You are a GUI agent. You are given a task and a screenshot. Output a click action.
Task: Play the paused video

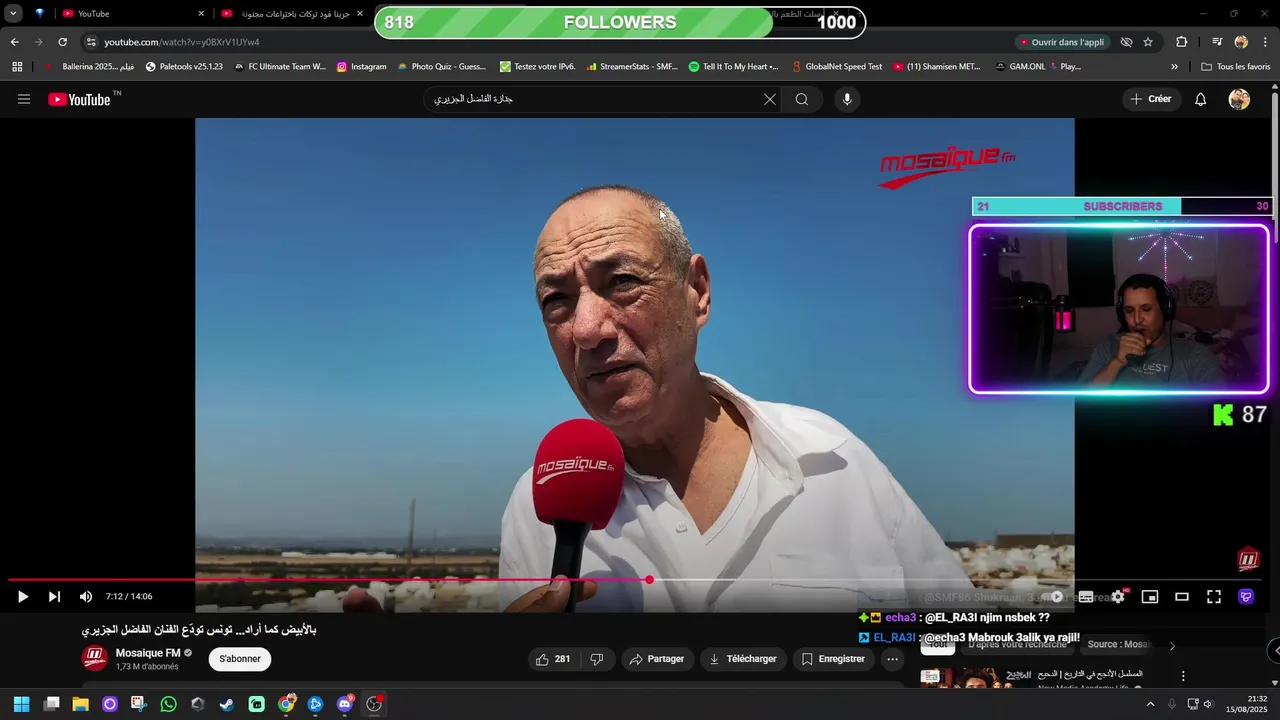[x=22, y=597]
